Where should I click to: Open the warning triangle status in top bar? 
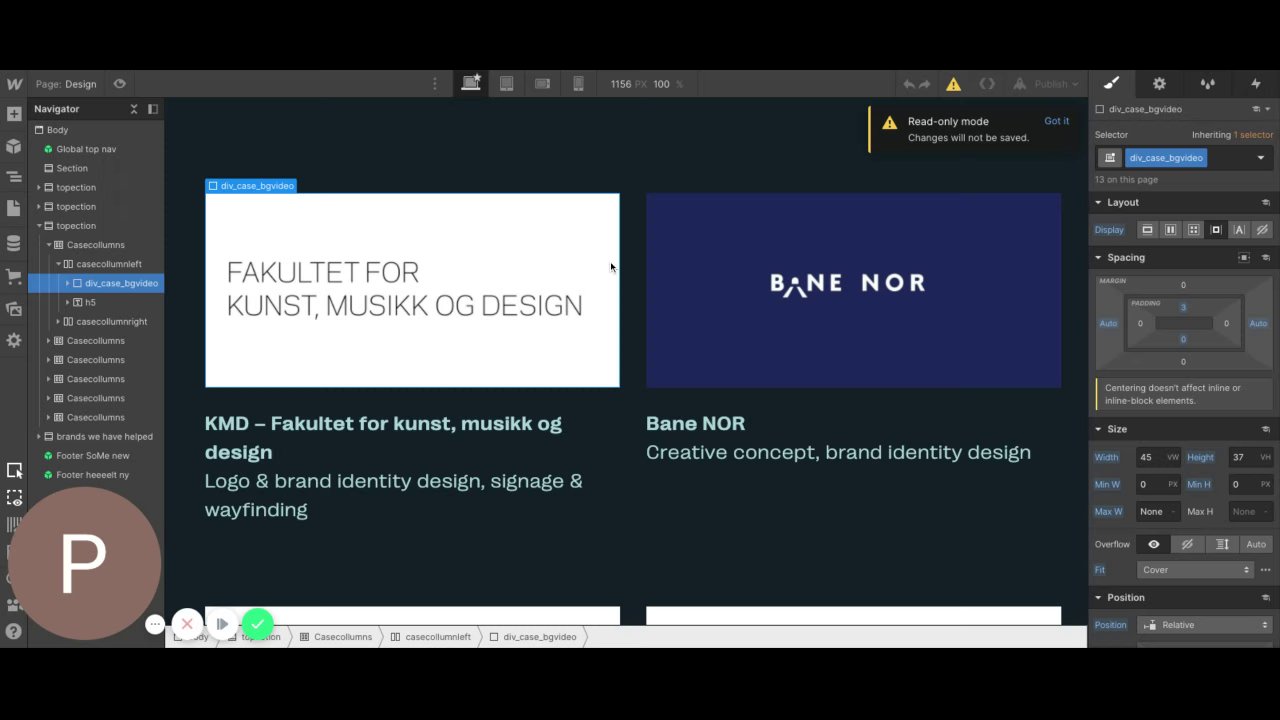[953, 84]
